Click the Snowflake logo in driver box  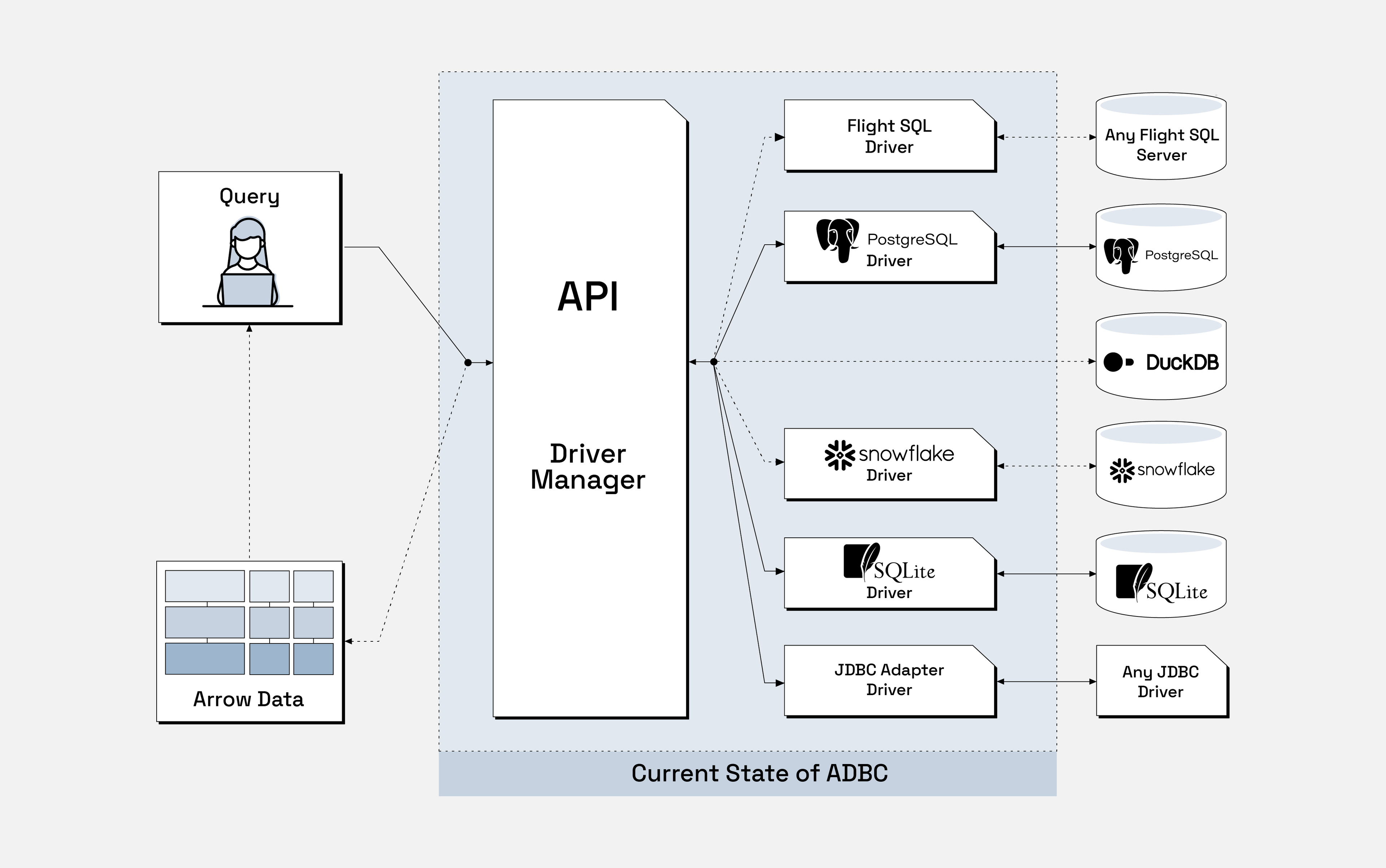(840, 455)
